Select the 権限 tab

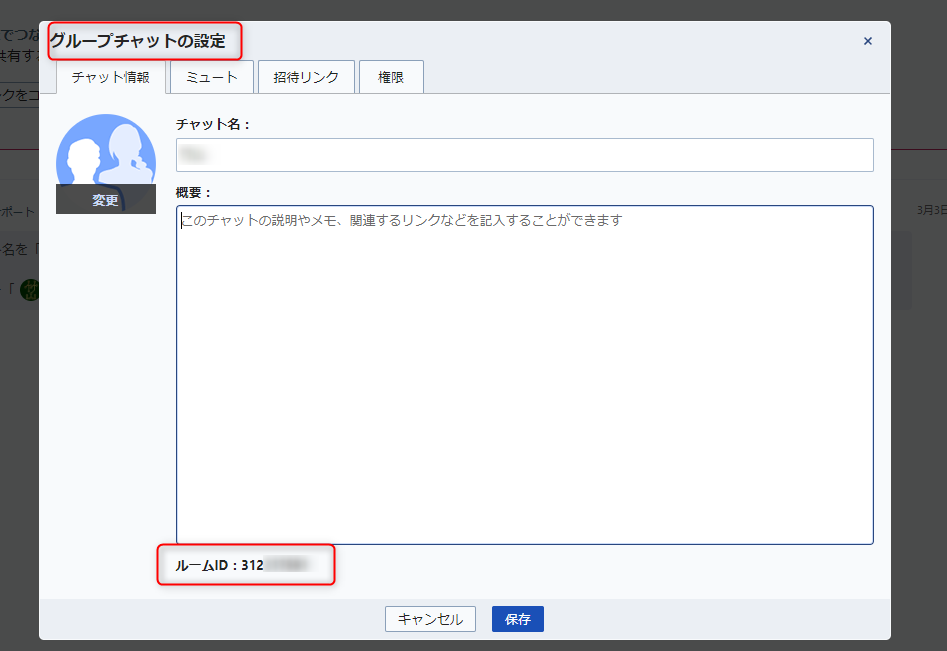click(391, 77)
